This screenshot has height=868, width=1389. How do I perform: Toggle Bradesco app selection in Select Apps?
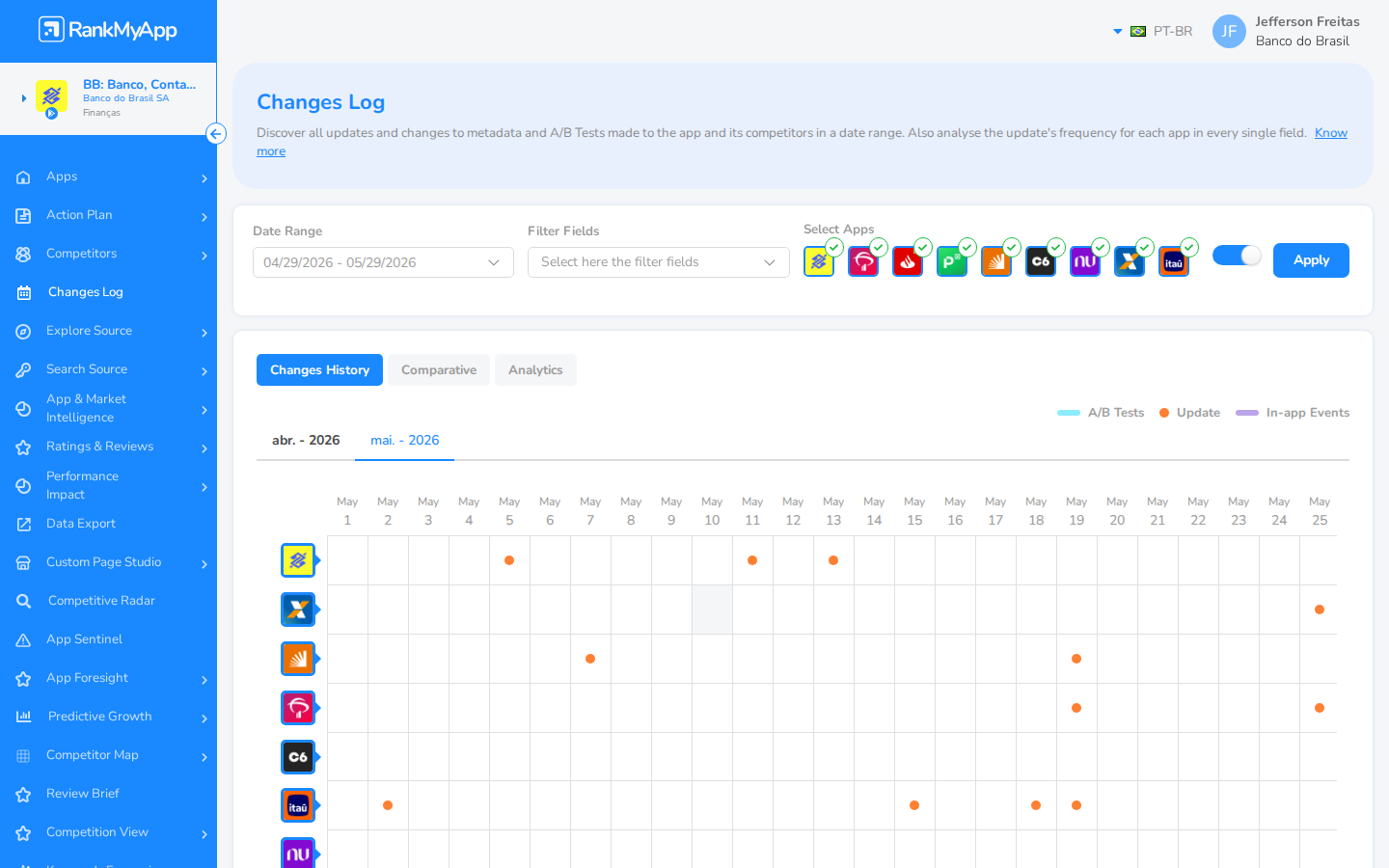863,261
